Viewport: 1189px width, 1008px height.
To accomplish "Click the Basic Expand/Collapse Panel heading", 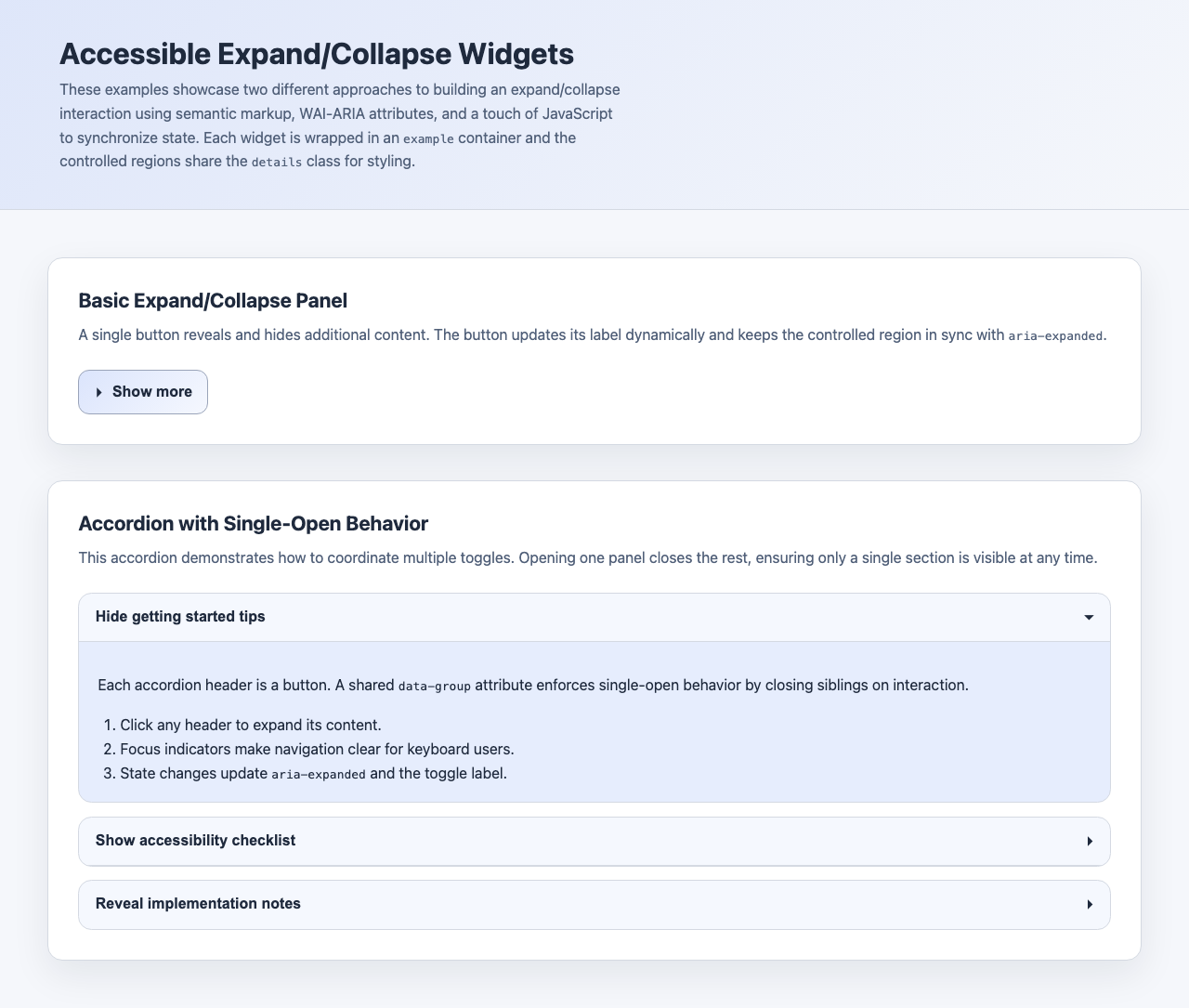I will [x=213, y=301].
